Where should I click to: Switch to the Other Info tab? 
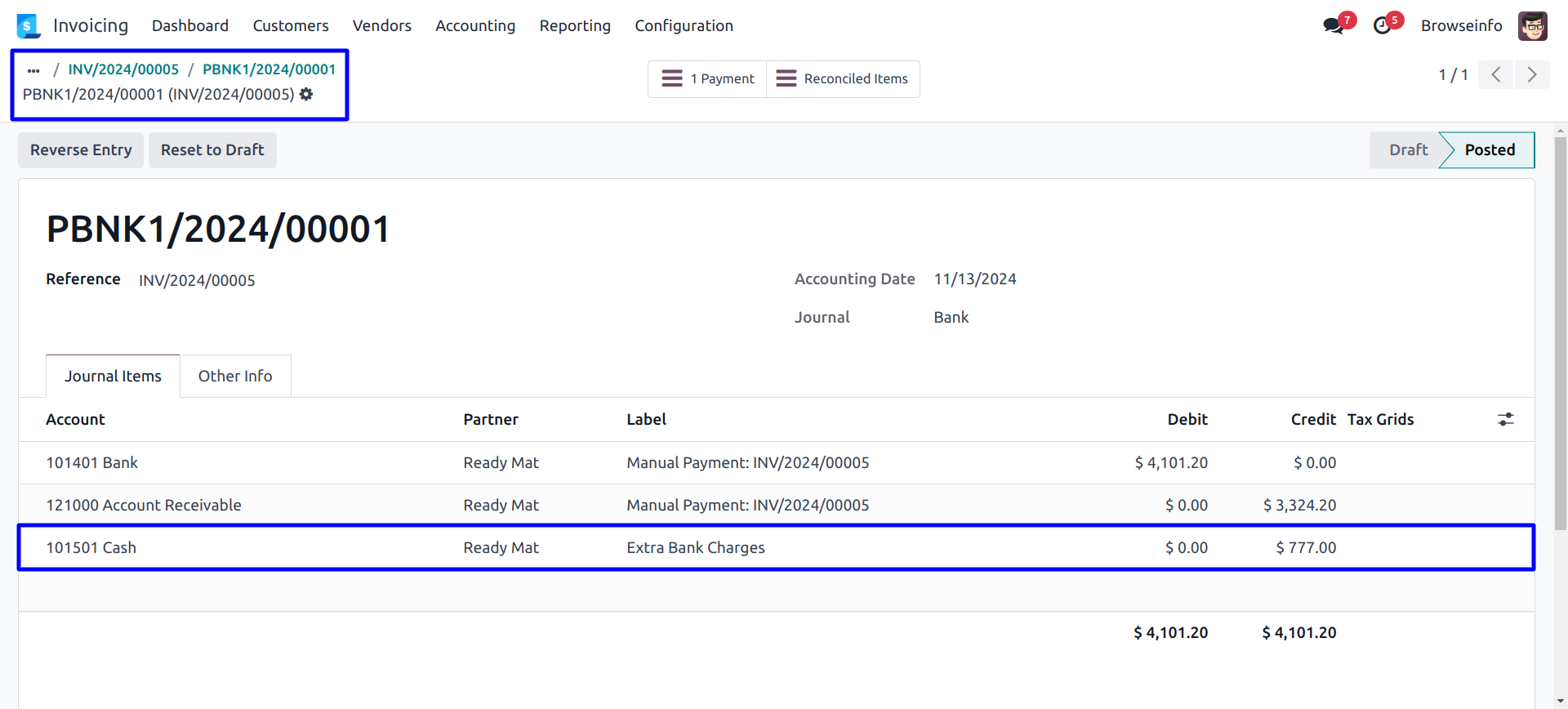[235, 377]
